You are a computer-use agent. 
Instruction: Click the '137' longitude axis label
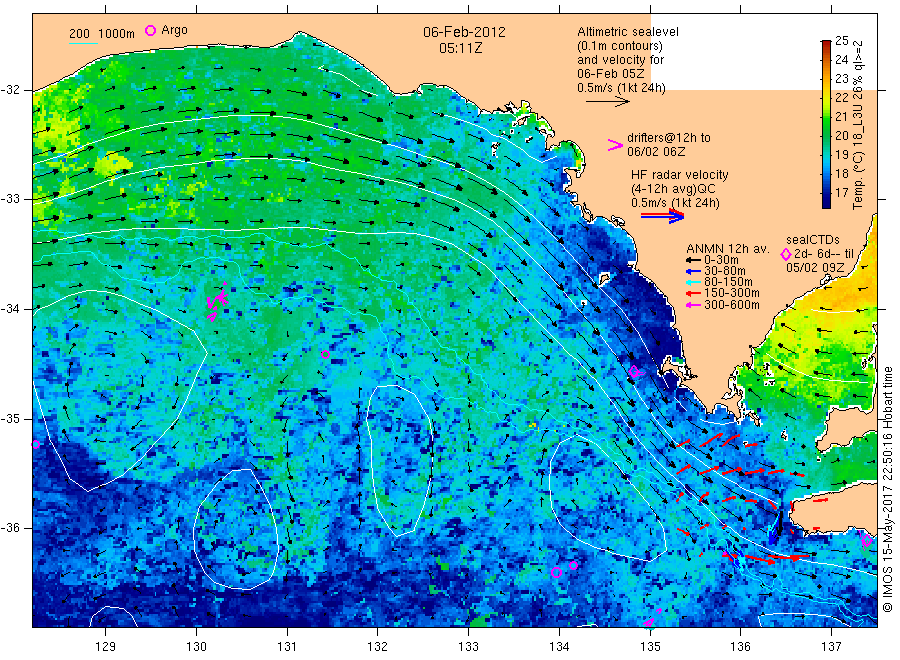pyautogui.click(x=832, y=647)
